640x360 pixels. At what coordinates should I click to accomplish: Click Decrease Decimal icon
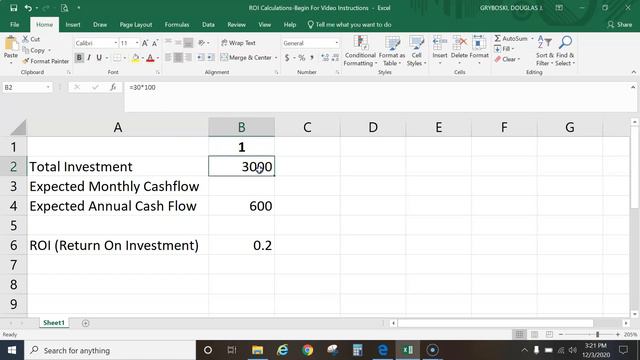coord(335,58)
